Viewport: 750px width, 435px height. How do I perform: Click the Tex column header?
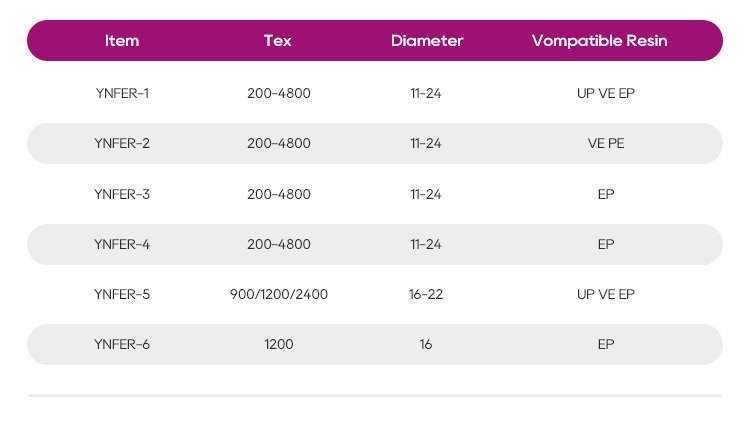pos(278,41)
